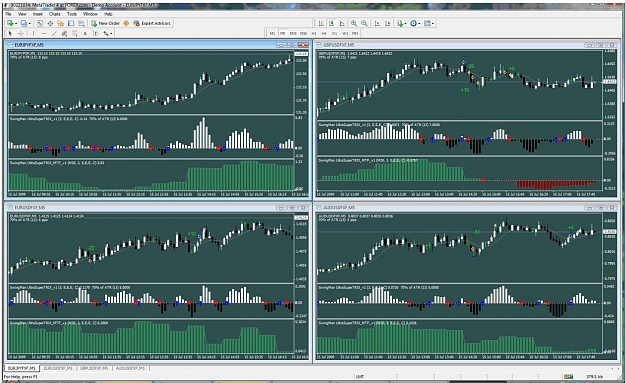Screen dimensions: 625x383
Task: Select the MN timeframe button
Action: tap(355, 33)
